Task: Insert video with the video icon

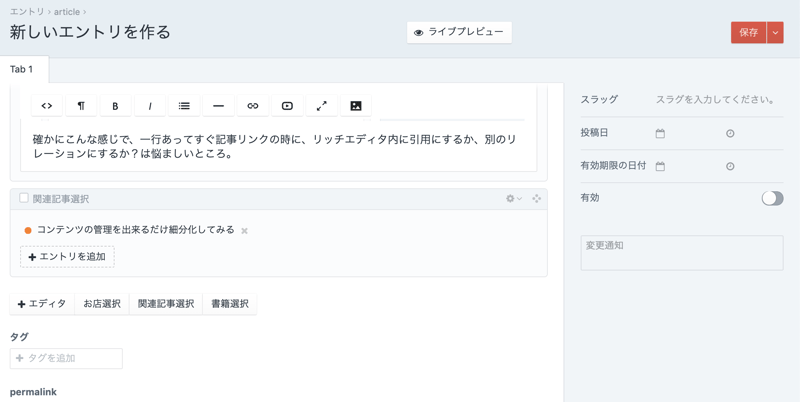Action: [x=287, y=106]
